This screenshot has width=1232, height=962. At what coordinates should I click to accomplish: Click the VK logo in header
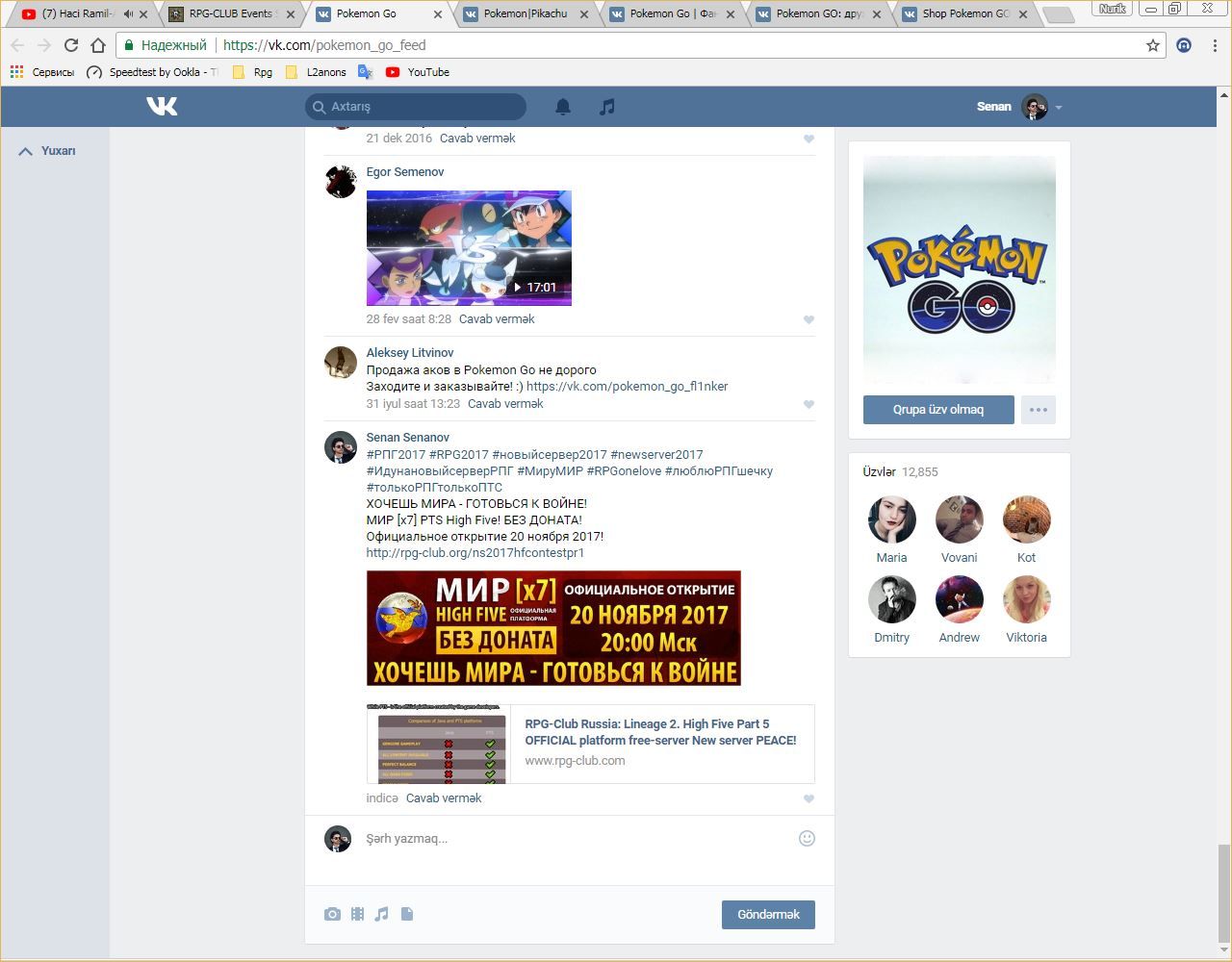point(162,106)
